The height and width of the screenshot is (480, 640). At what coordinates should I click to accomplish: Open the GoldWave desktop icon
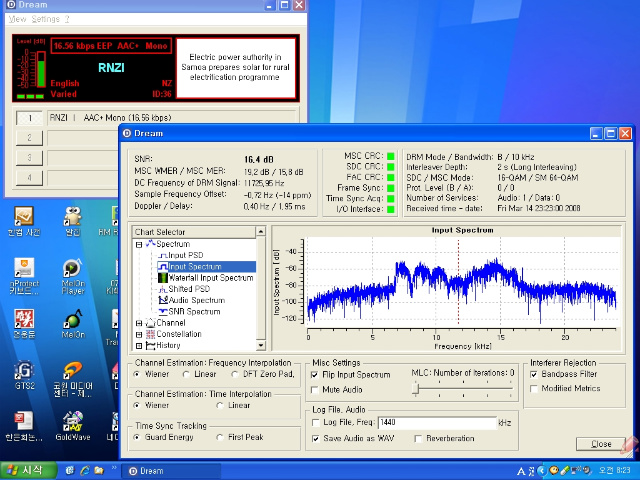(x=73, y=426)
